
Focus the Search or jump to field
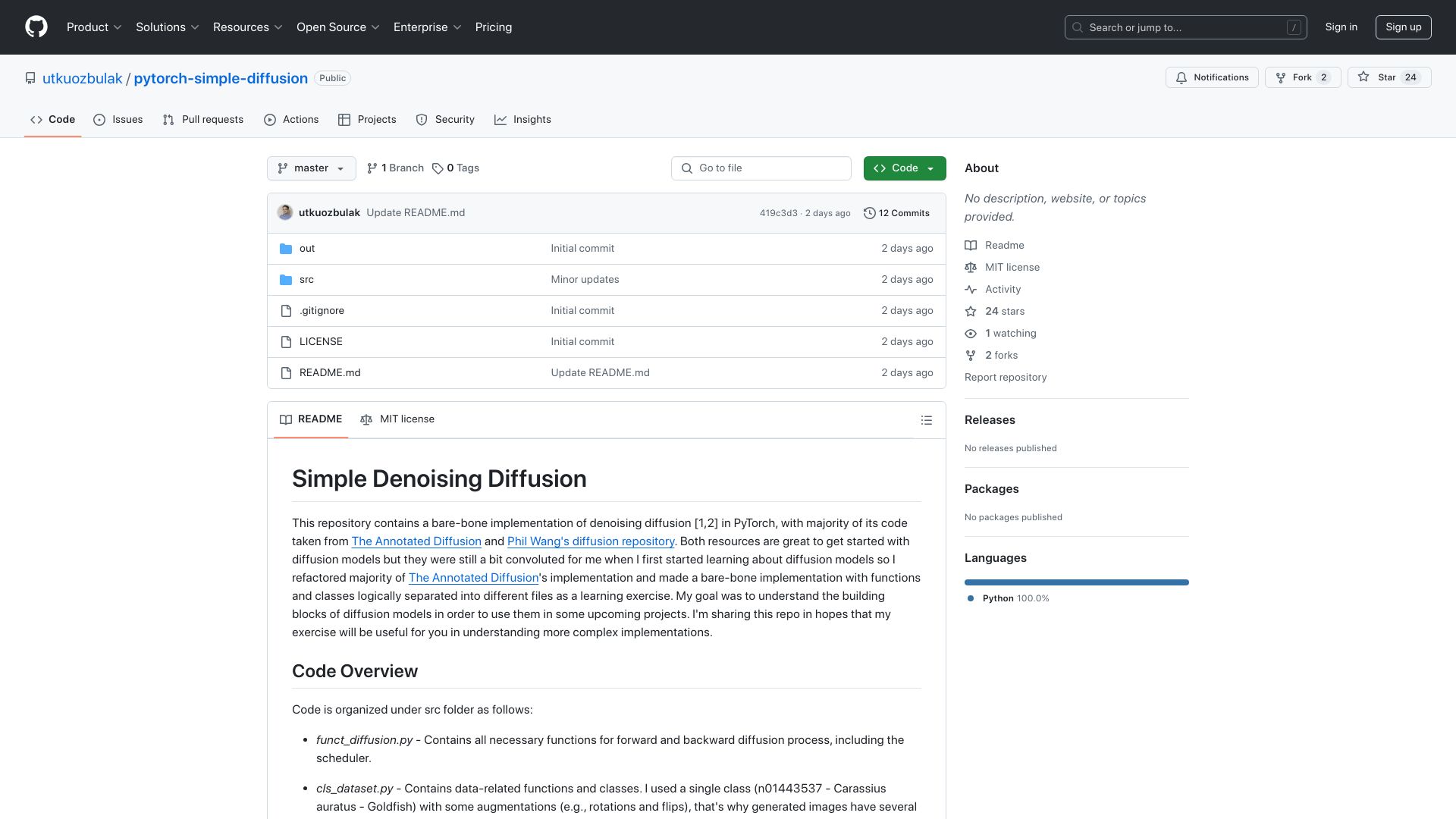click(1186, 27)
